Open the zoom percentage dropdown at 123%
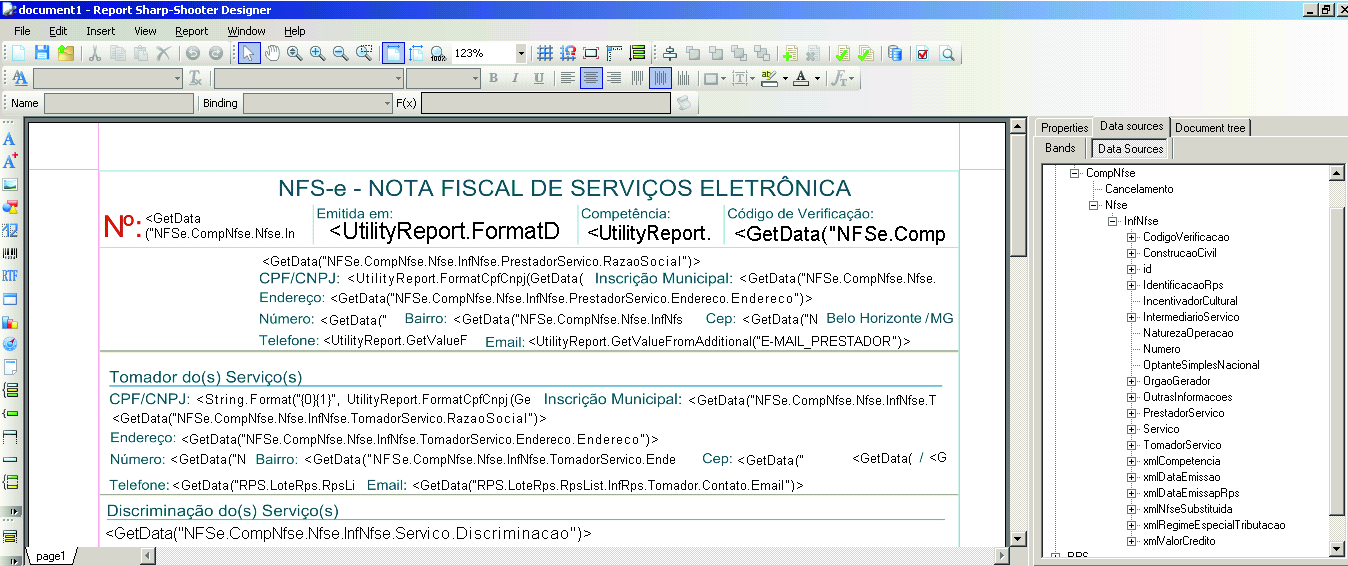This screenshot has height=566, width=1348. pyautogui.click(x=521, y=53)
